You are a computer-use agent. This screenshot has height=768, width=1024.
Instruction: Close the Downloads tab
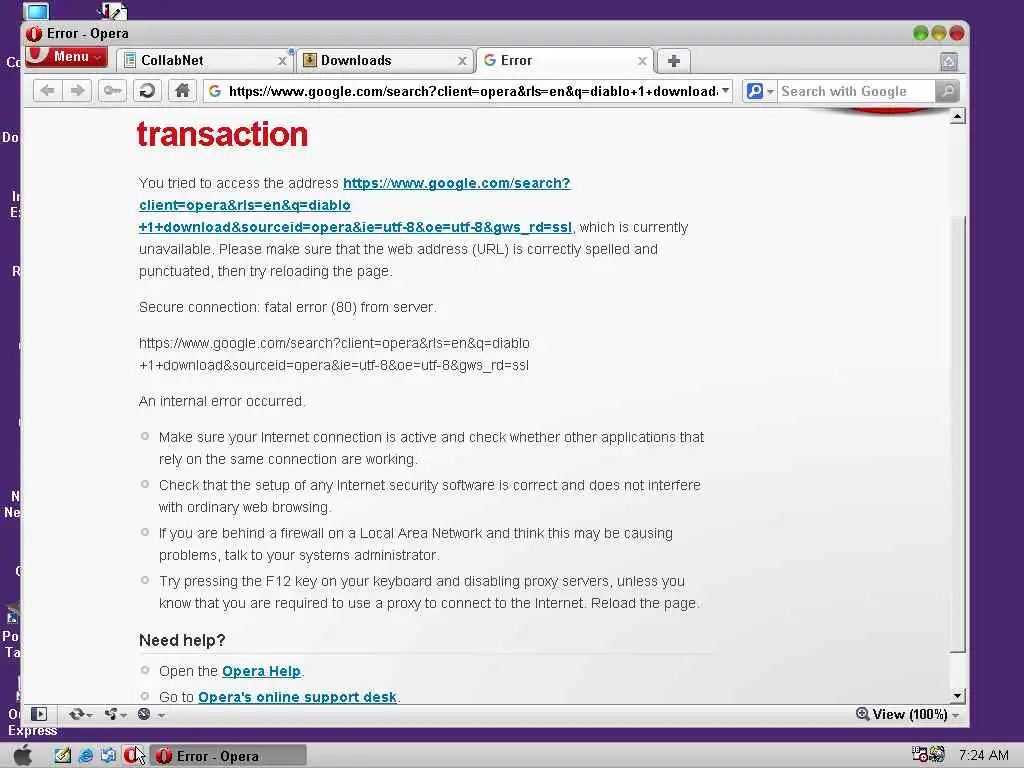(462, 61)
